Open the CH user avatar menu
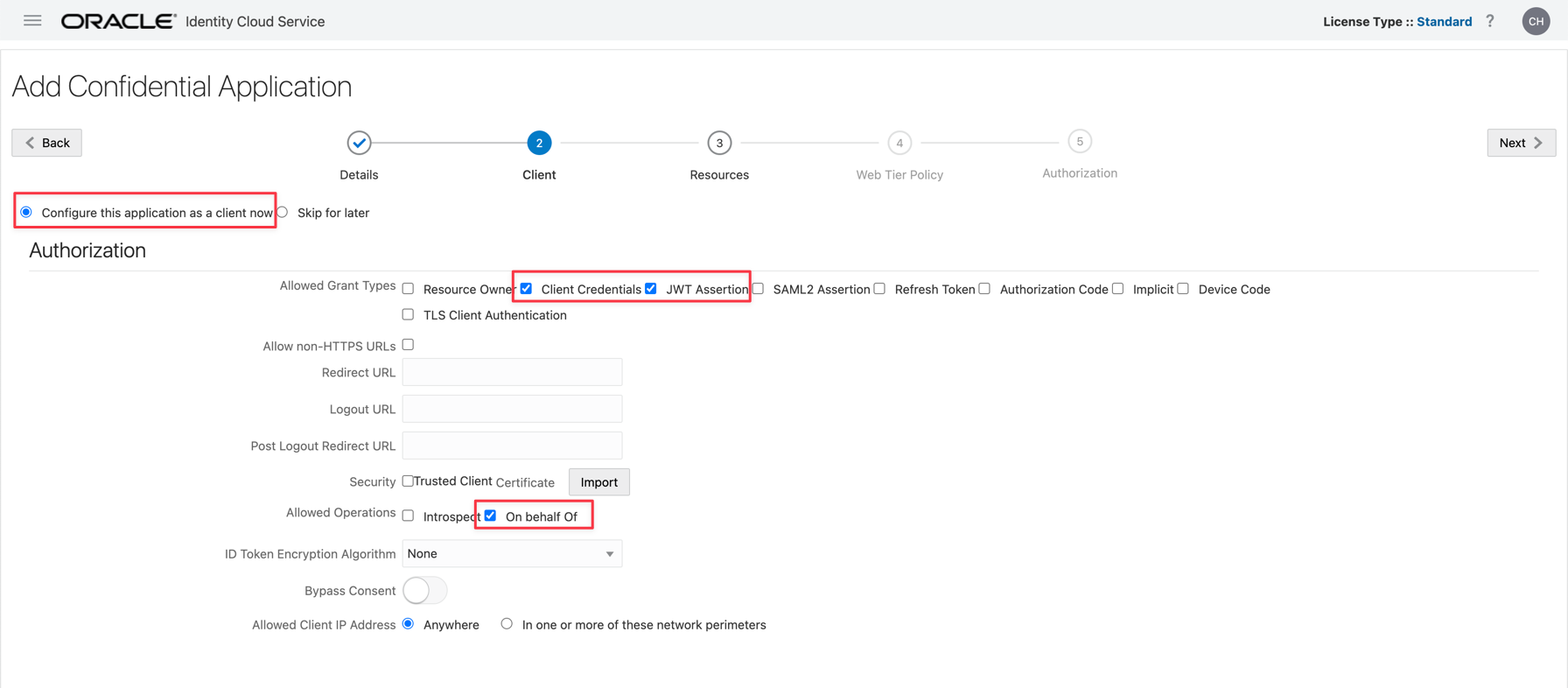1568x688 pixels. pyautogui.click(x=1536, y=21)
